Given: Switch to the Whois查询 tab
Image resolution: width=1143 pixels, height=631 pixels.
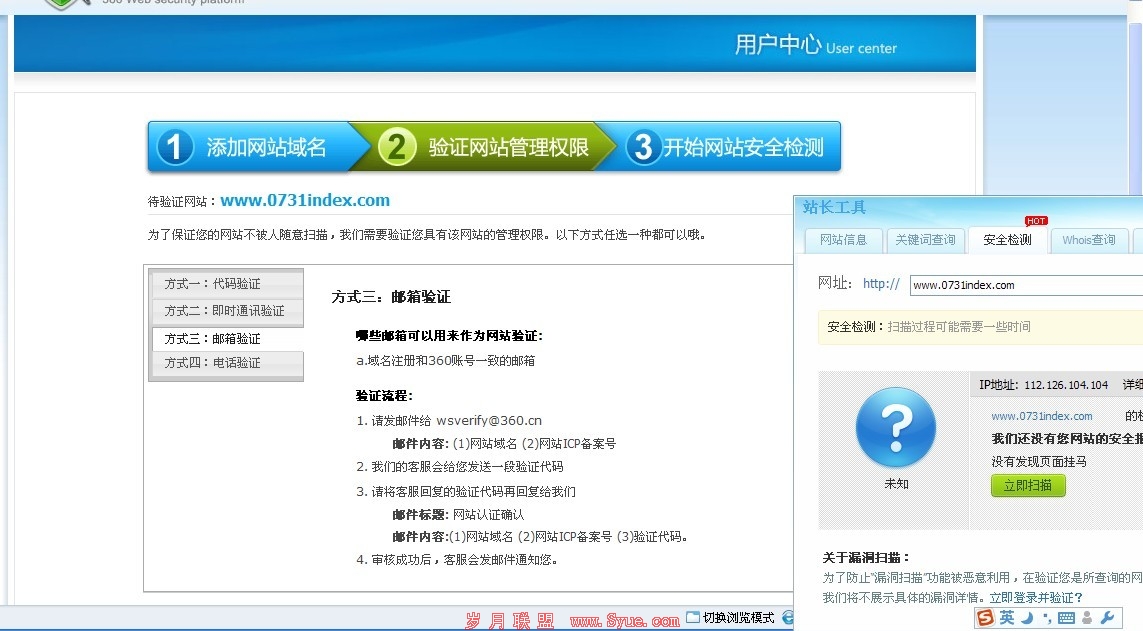Looking at the screenshot, I should pyautogui.click(x=1089, y=240).
